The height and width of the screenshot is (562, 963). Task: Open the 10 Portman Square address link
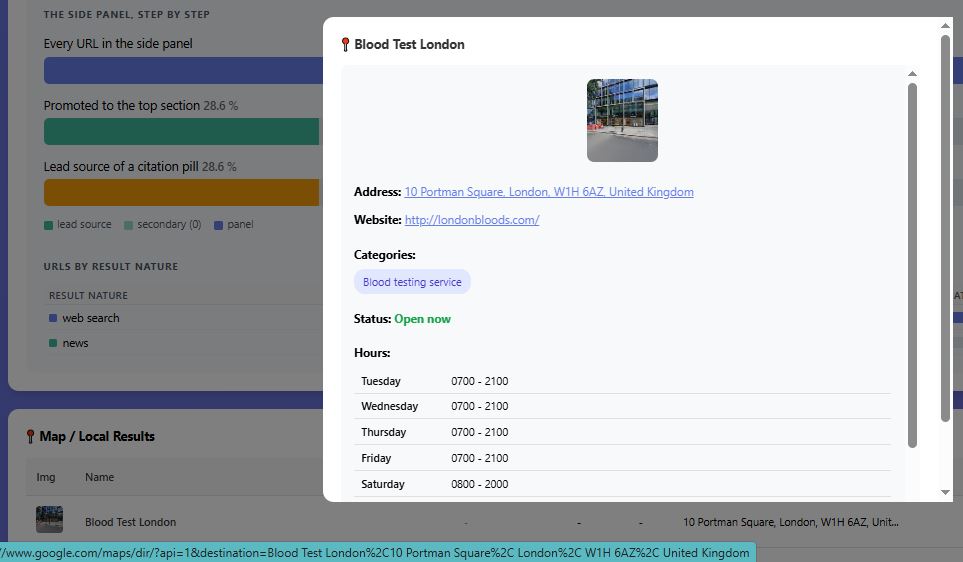[549, 192]
